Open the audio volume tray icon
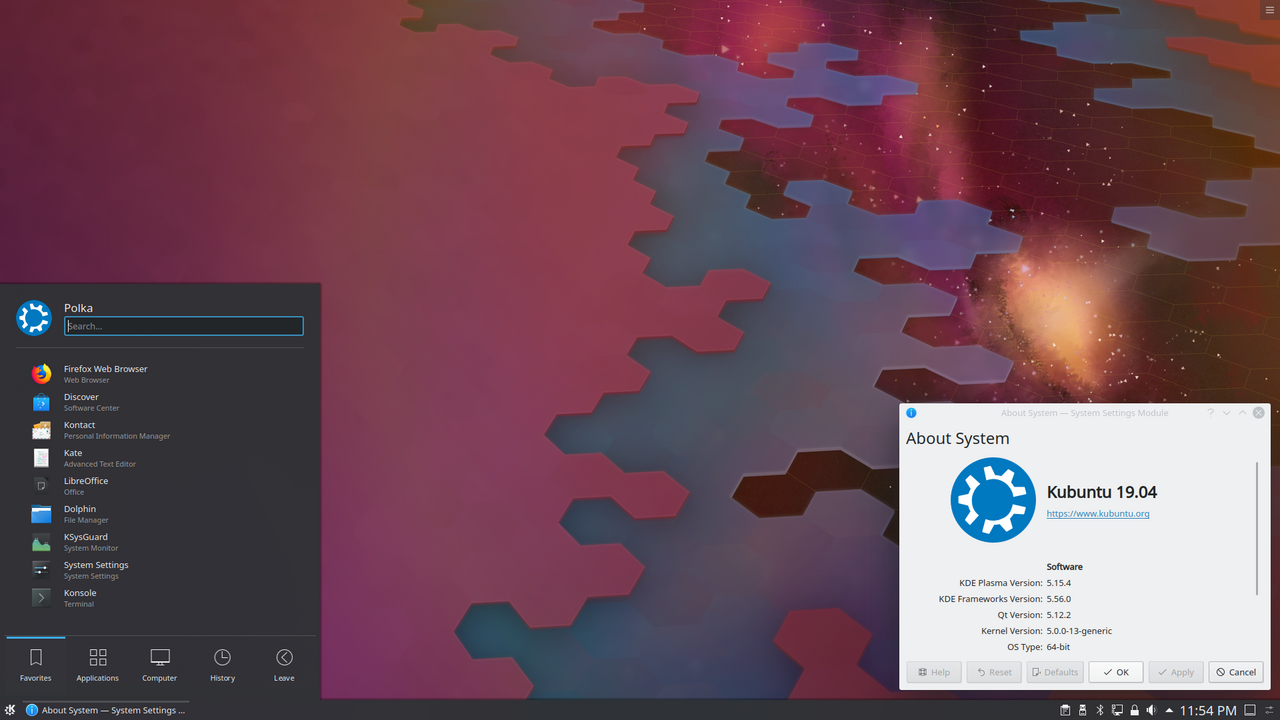 [x=1151, y=710]
